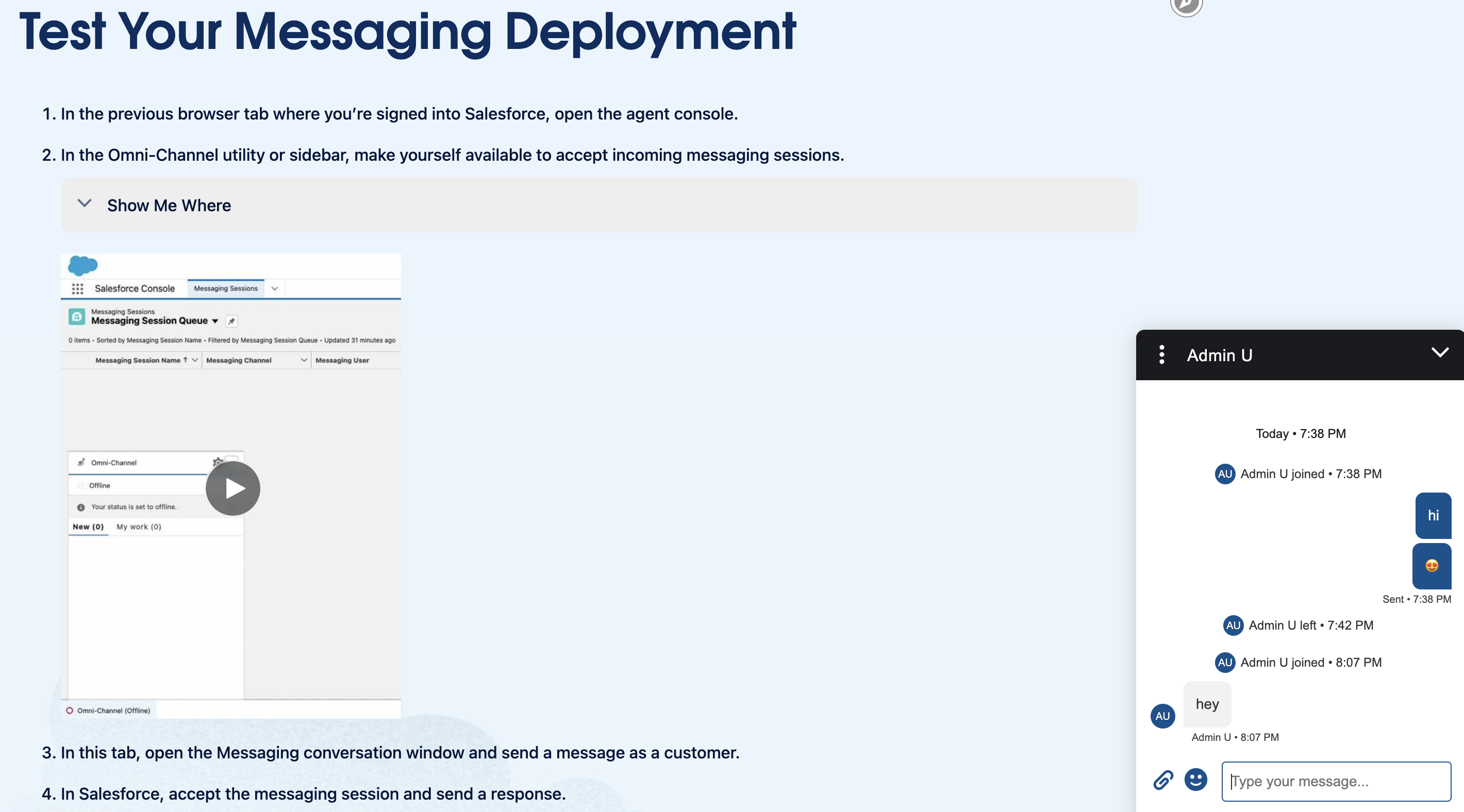
Task: Open the chat options three-dot menu
Action: tap(1161, 354)
